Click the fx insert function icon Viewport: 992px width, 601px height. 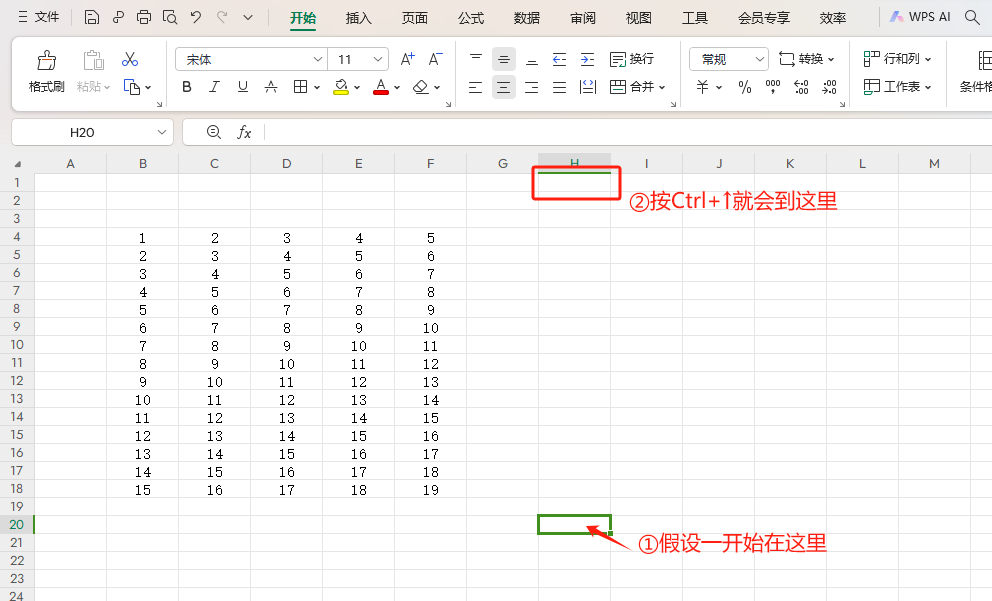[x=244, y=132]
